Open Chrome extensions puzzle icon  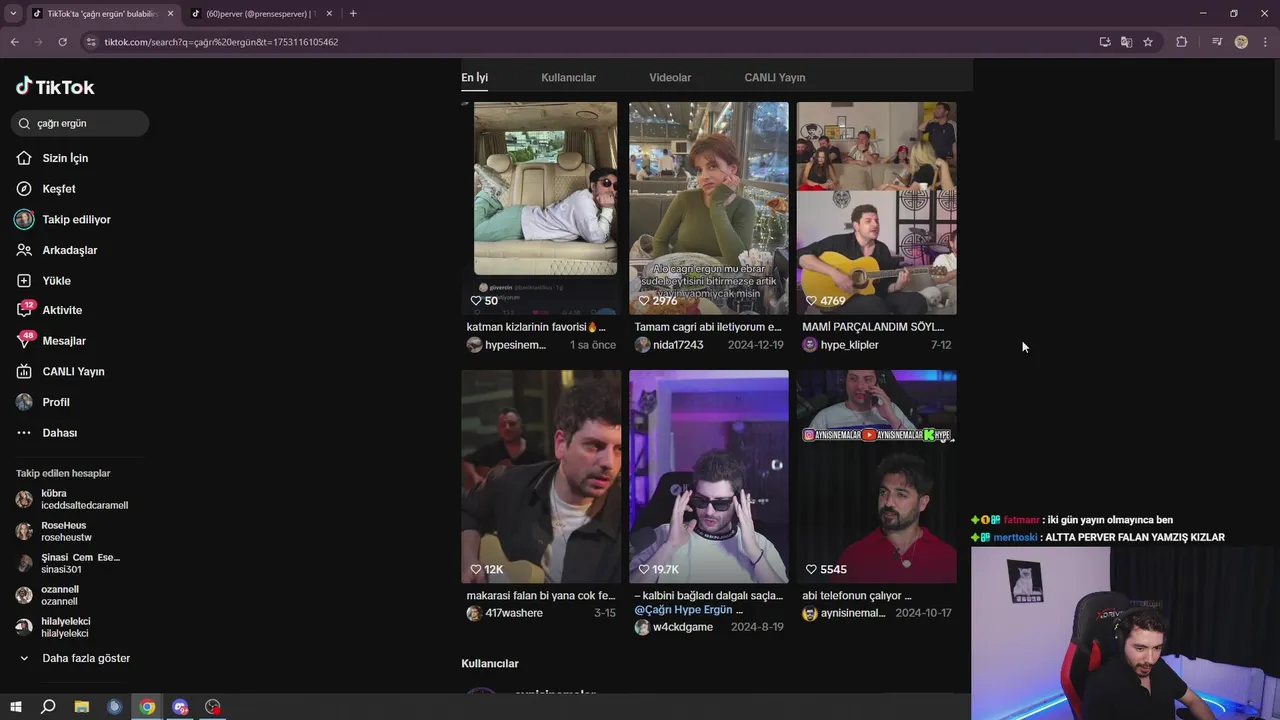(x=1181, y=42)
